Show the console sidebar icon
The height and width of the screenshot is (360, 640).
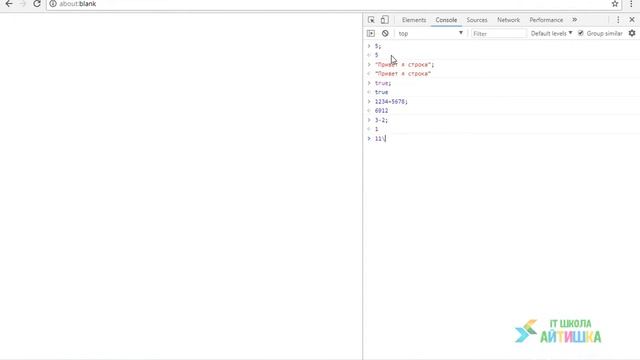point(371,33)
